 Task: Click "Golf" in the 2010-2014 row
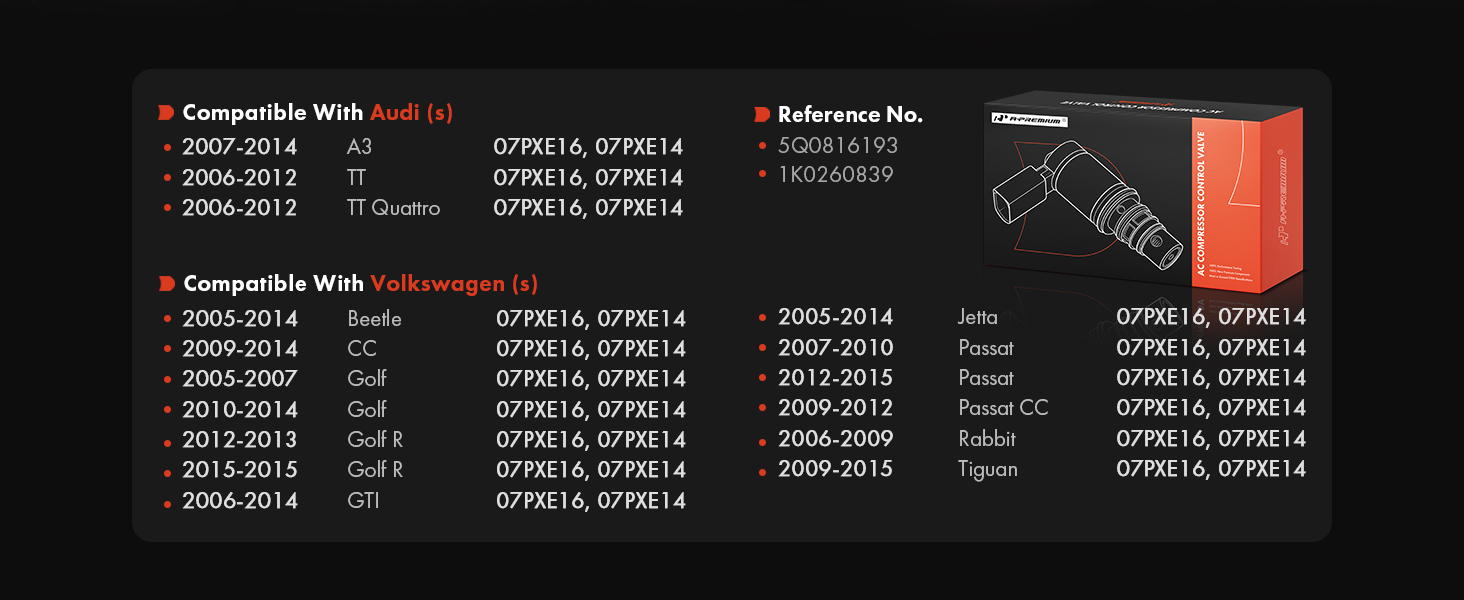367,410
